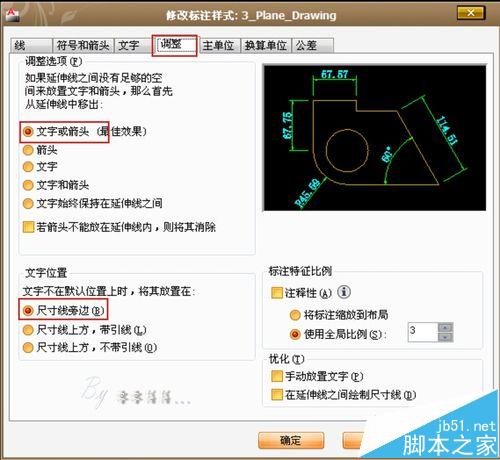500x460 pixels.
Task: Switch to 主单位 tab
Action: click(x=219, y=45)
